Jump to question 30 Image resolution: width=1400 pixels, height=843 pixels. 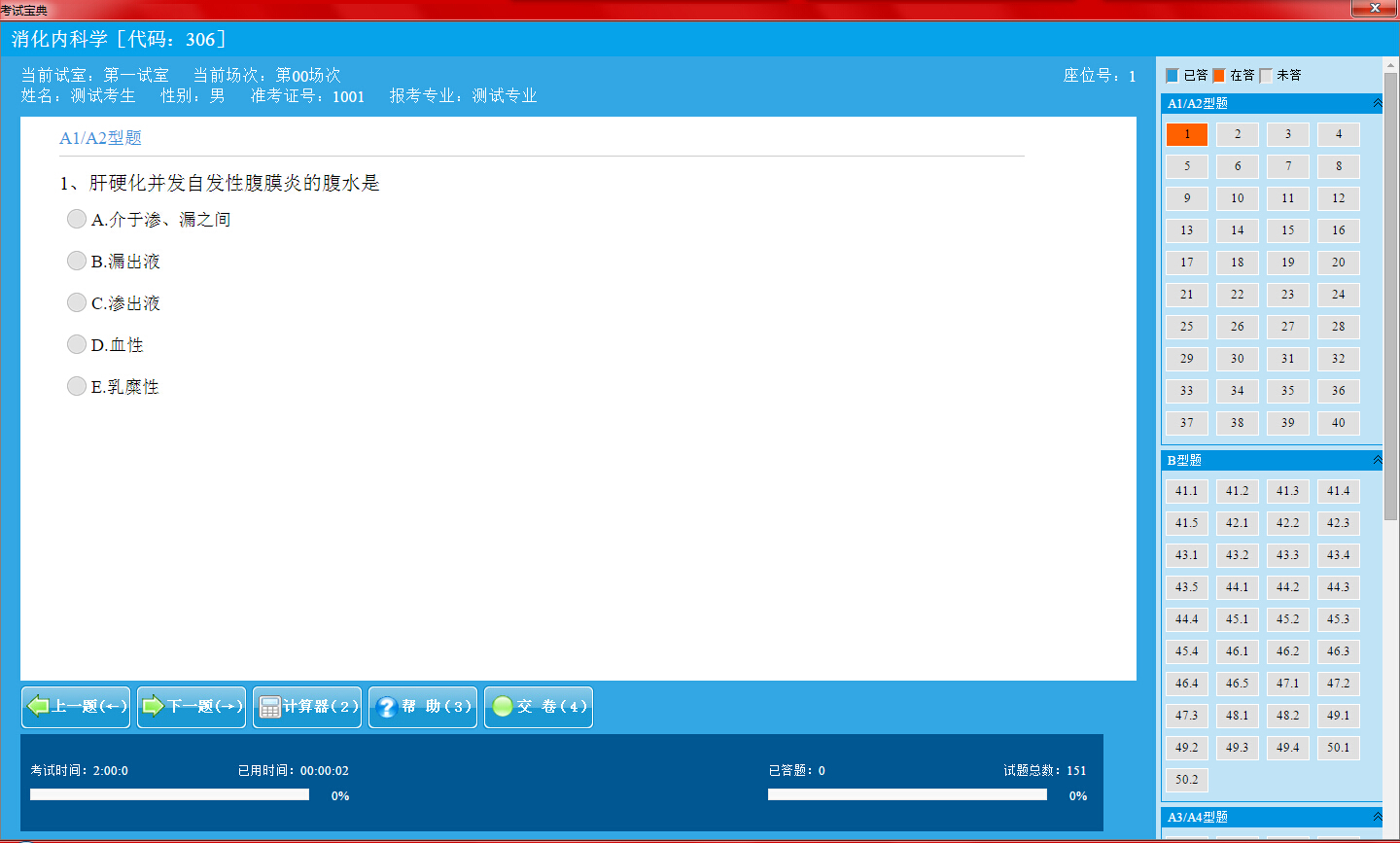pos(1238,359)
